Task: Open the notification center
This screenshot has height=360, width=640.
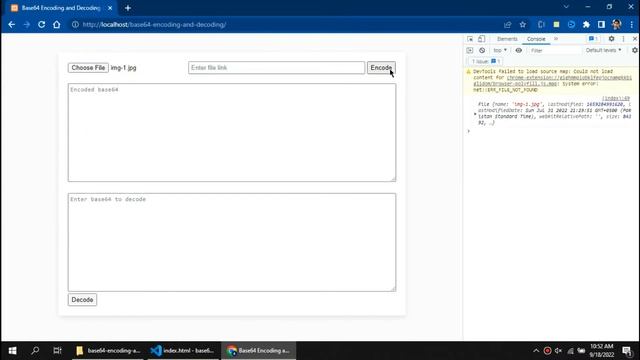Action: 627,351
